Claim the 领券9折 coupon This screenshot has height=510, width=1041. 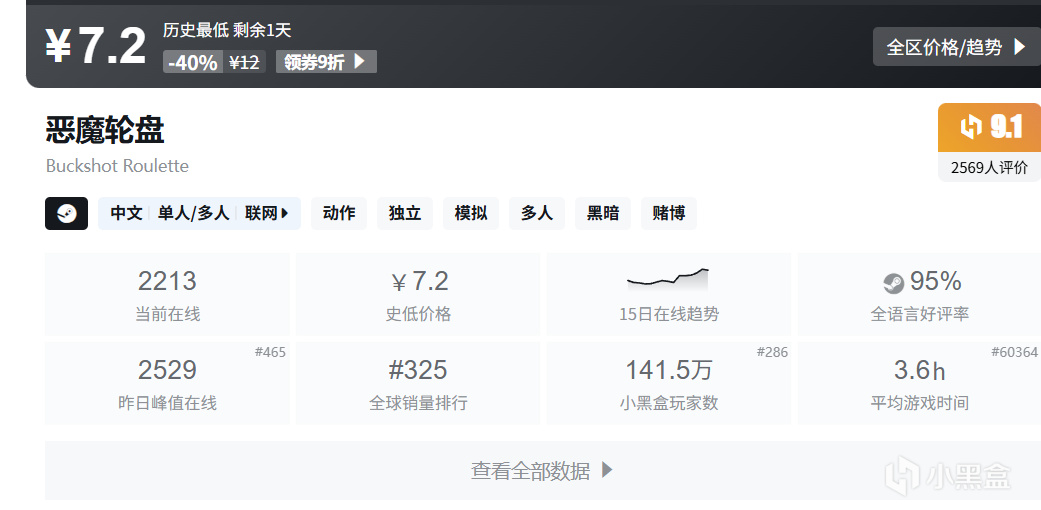[x=326, y=62]
